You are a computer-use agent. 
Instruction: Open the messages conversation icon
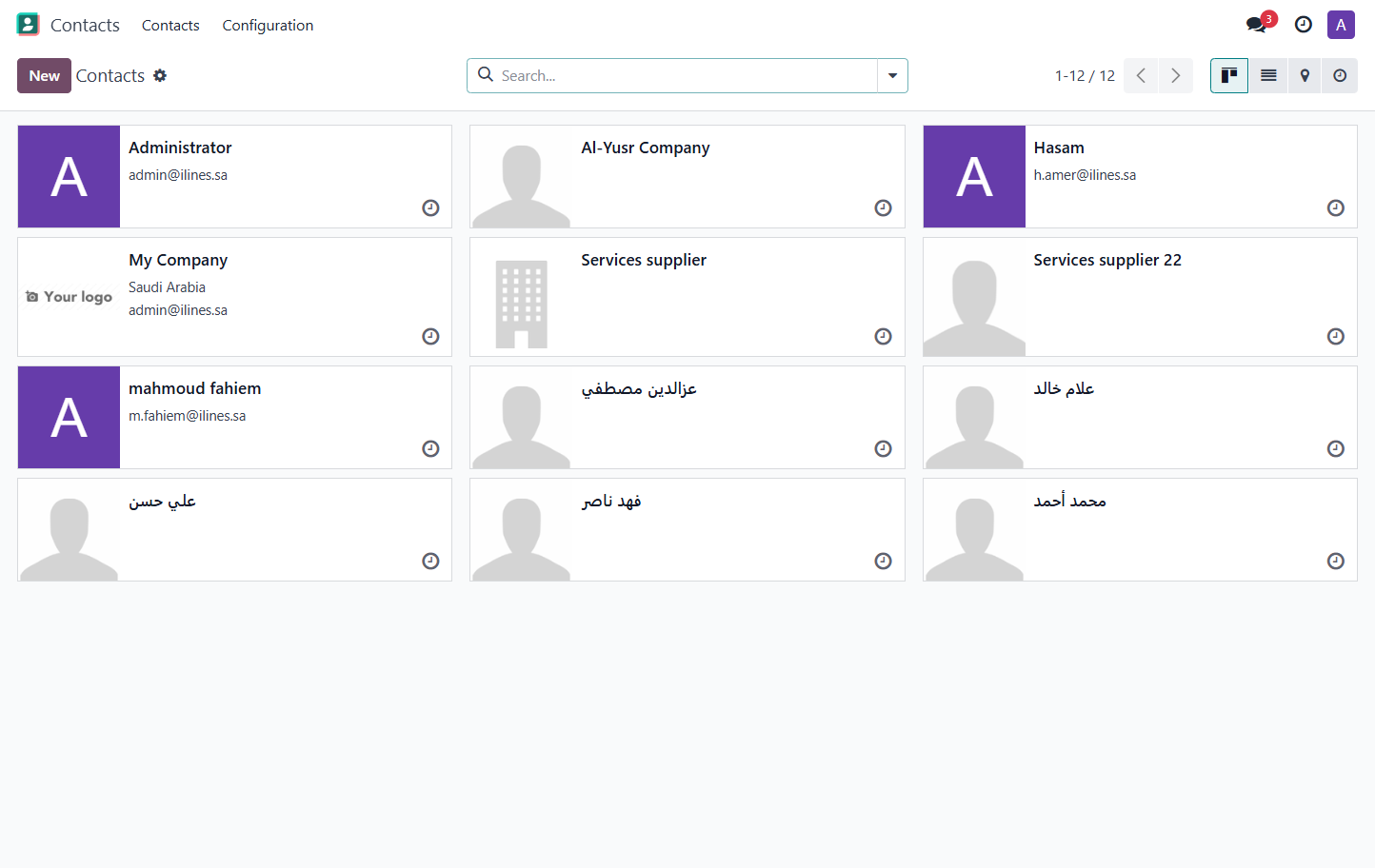[1257, 25]
